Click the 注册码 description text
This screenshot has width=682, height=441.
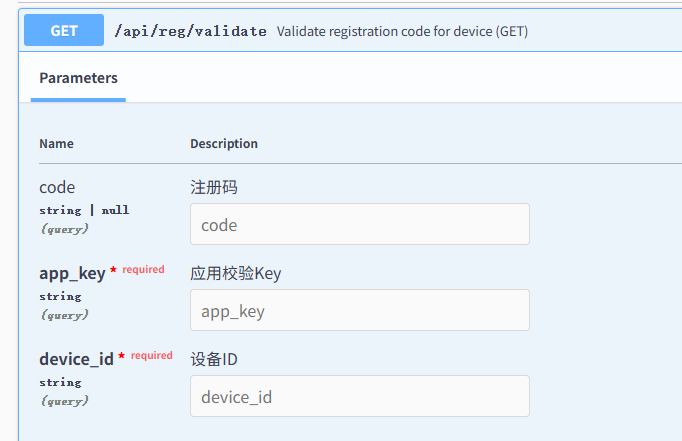pos(214,187)
